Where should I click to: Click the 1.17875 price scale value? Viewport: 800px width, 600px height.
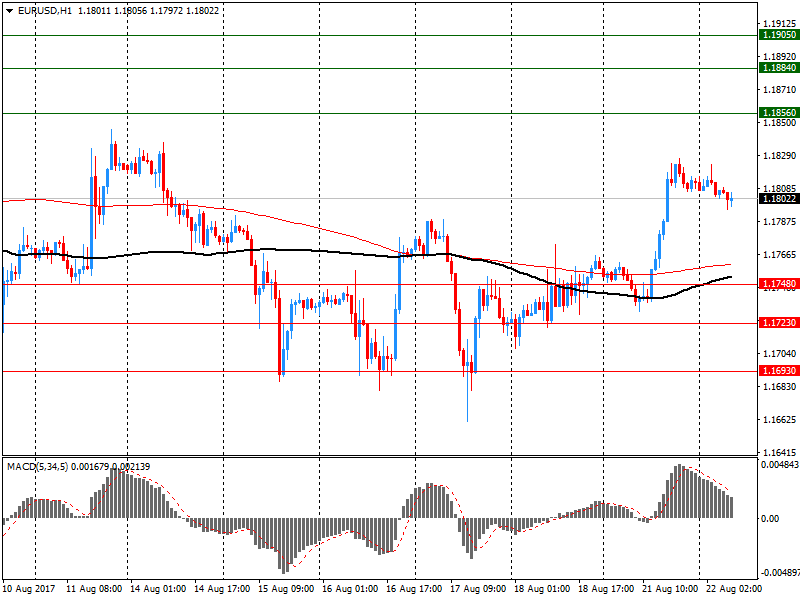[x=780, y=221]
